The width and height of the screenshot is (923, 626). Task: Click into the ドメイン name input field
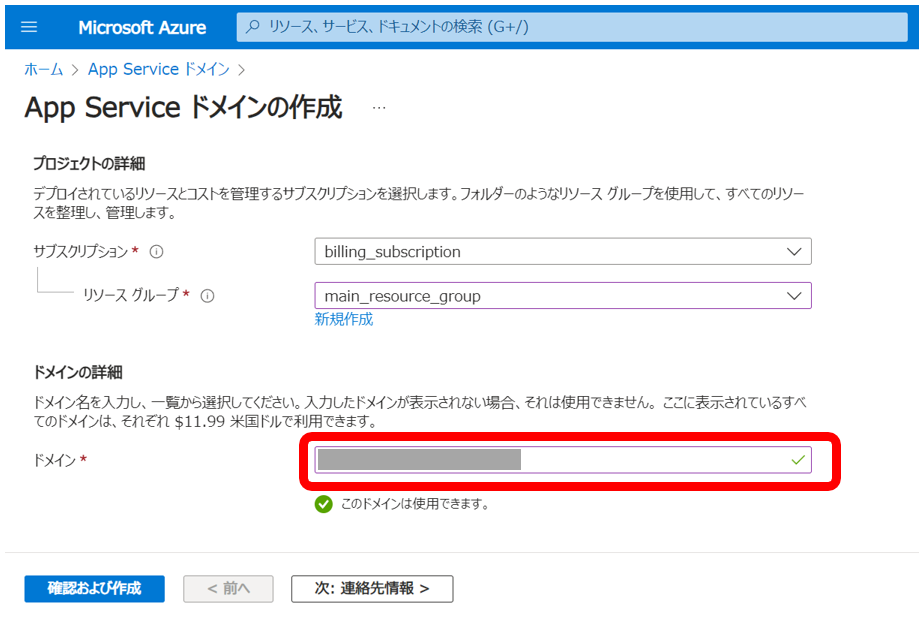click(x=563, y=460)
